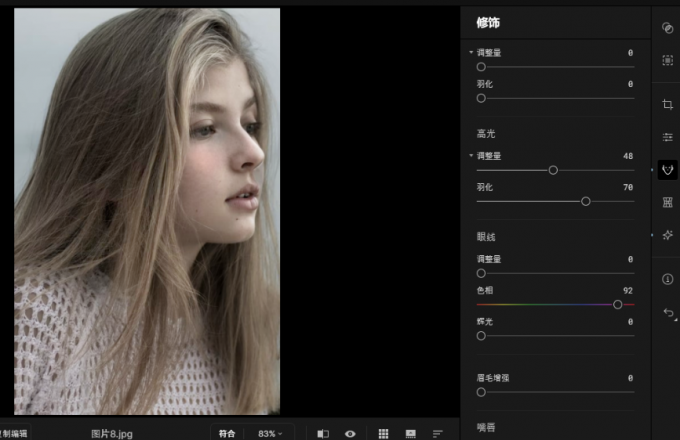Screen dimensions: 680x440
Task: Click the 修饰 panel title
Action: tap(488, 21)
